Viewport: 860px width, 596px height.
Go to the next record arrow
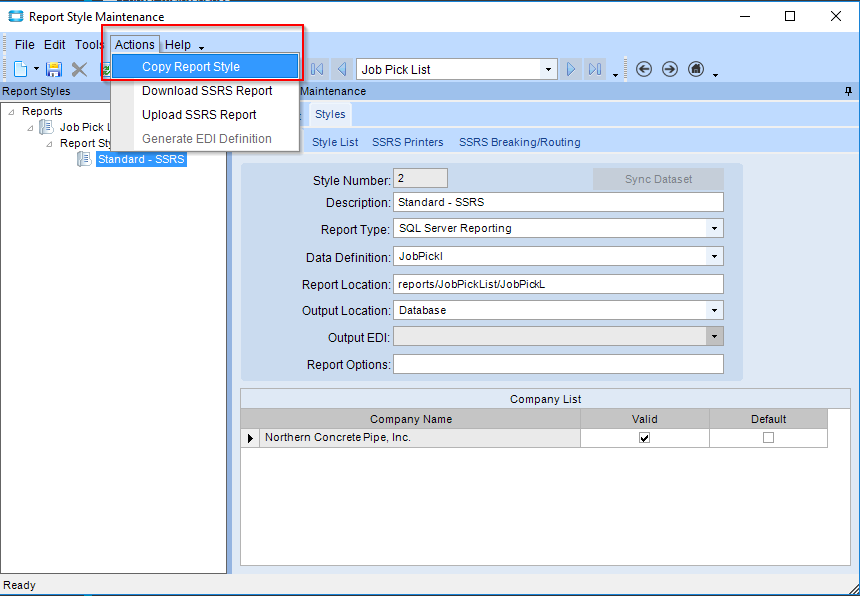pyautogui.click(x=572, y=69)
